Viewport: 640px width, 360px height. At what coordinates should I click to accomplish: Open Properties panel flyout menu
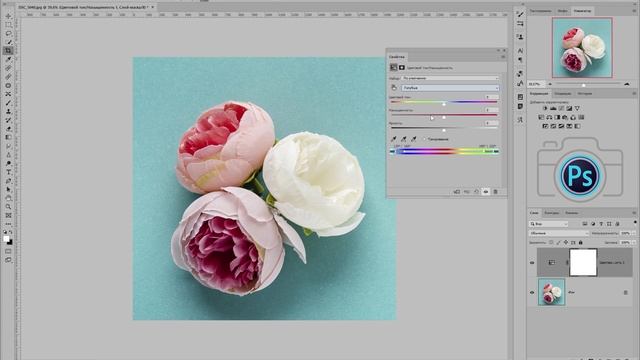point(503,57)
